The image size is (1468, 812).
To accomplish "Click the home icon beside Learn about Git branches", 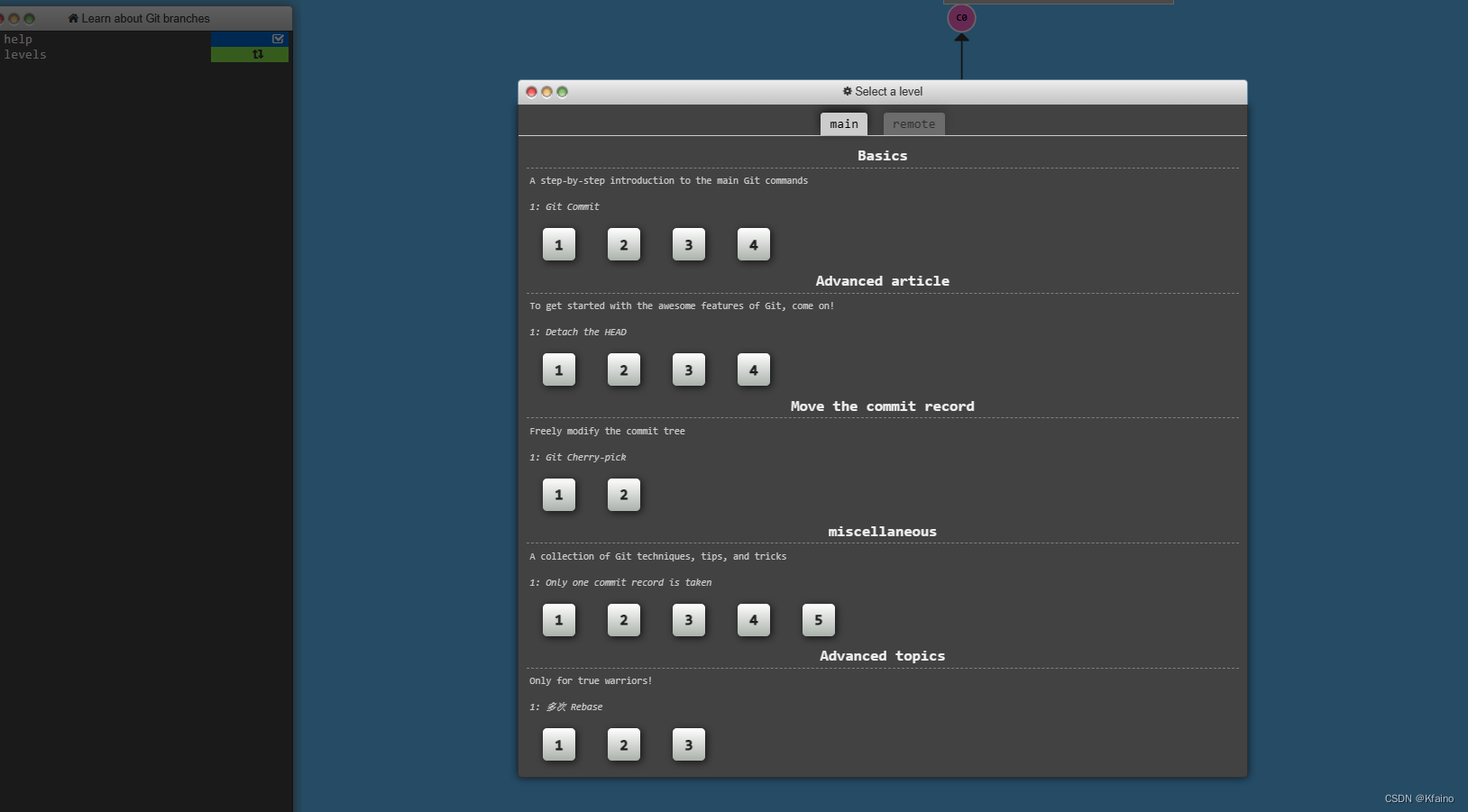I will point(73,18).
